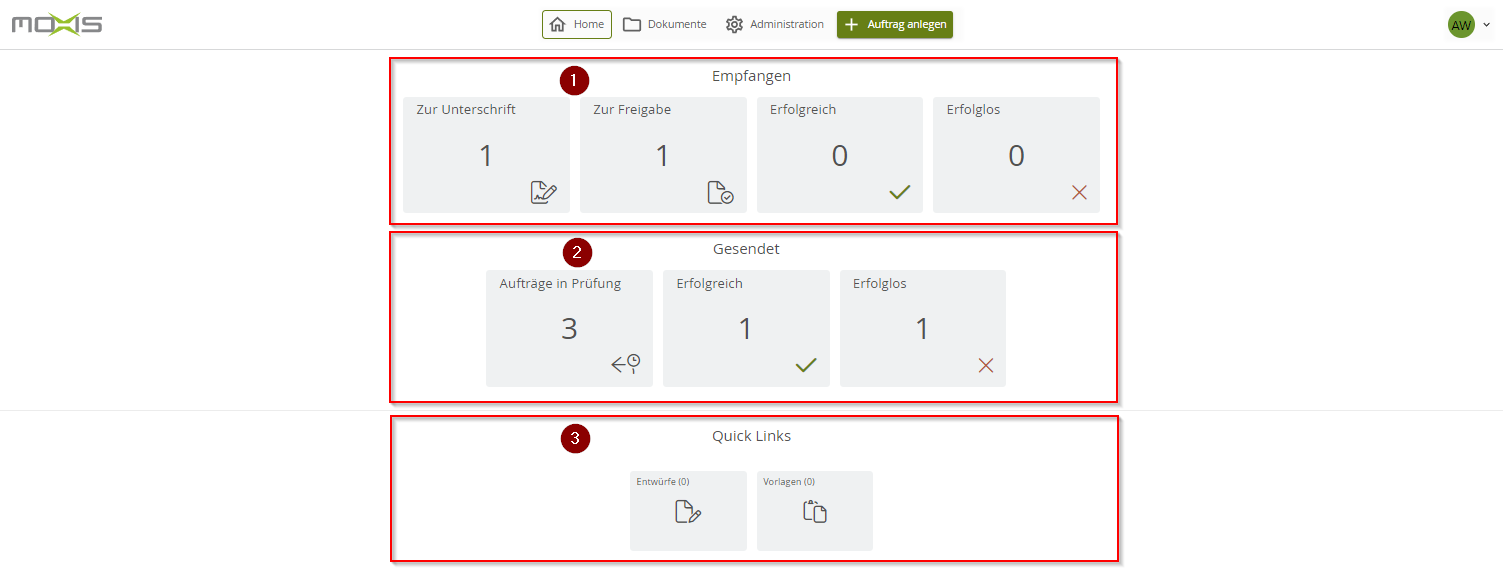
Task: Click the green check icon in Gesendet Erfolgreich
Action: [806, 364]
